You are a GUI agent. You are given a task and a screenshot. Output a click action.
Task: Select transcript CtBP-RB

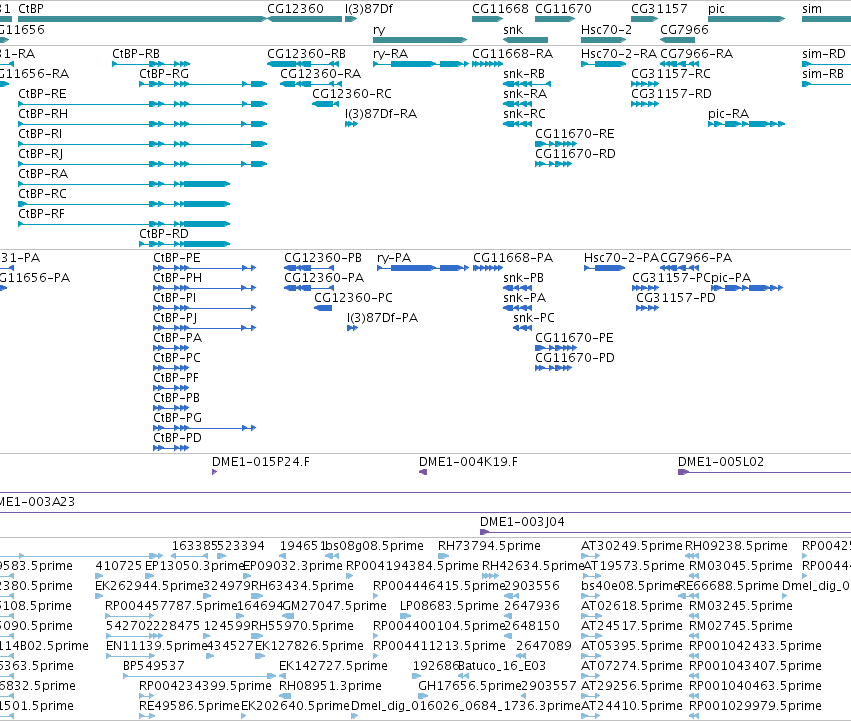pos(151,64)
